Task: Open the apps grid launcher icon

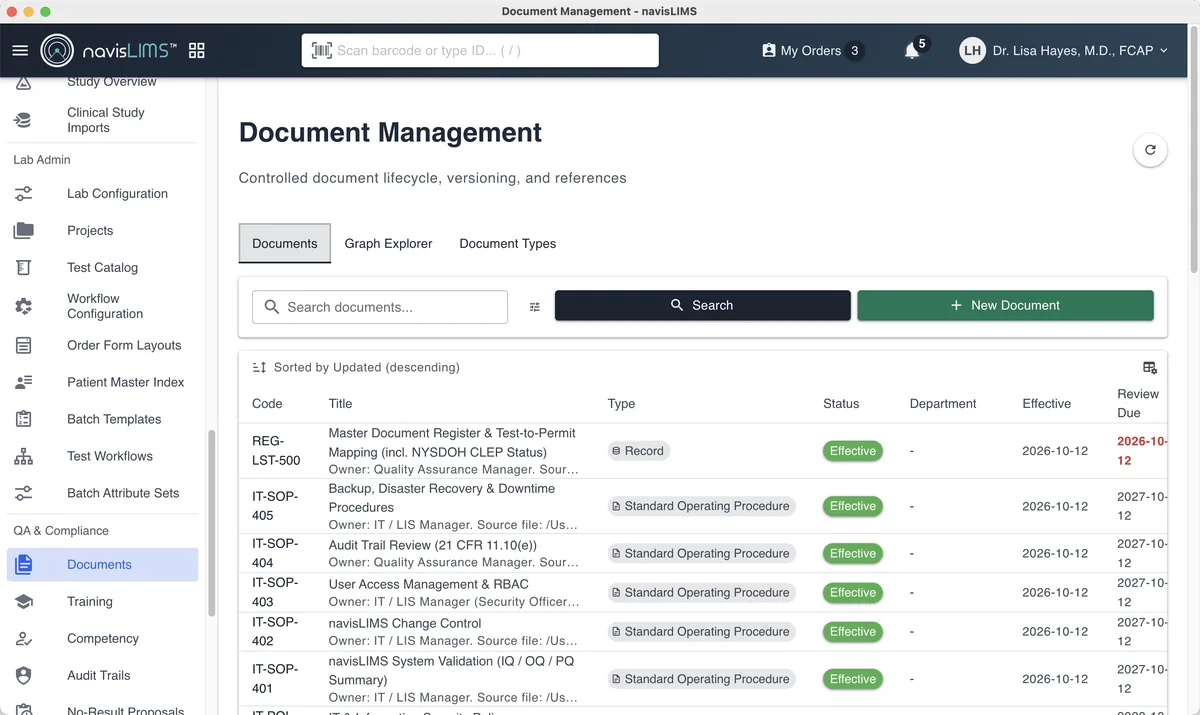Action: point(196,50)
